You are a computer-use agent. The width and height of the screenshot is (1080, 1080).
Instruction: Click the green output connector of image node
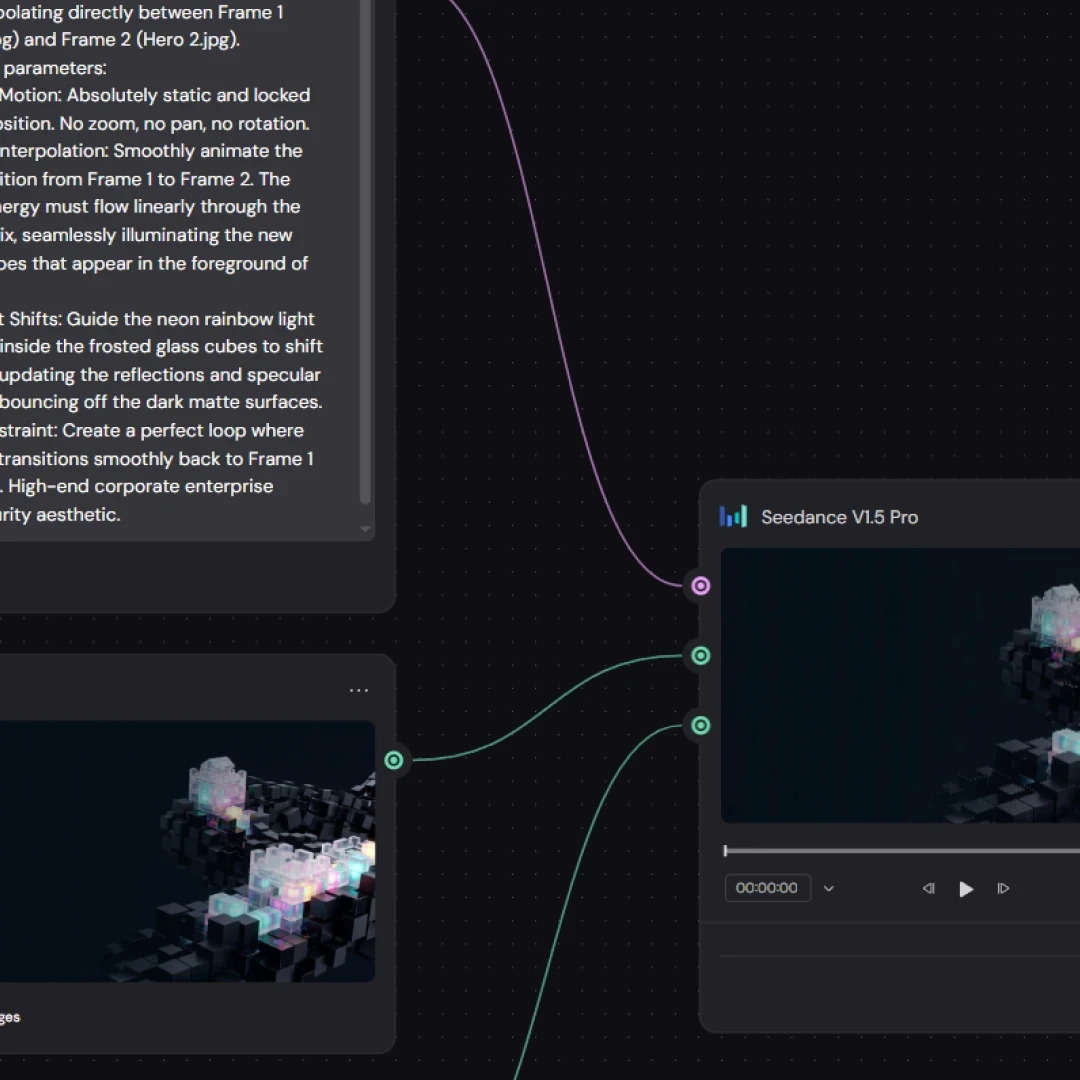(x=394, y=760)
